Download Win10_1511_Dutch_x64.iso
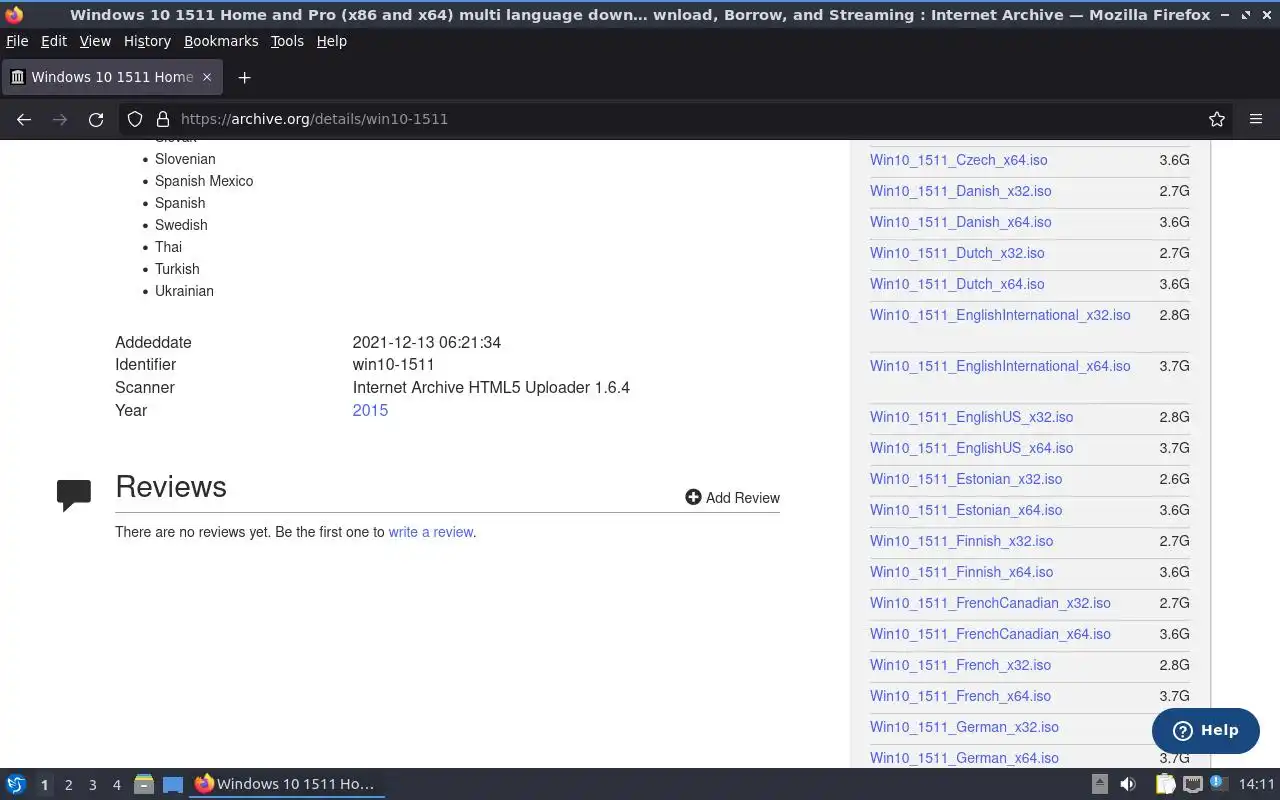This screenshot has height=800, width=1280. [957, 284]
